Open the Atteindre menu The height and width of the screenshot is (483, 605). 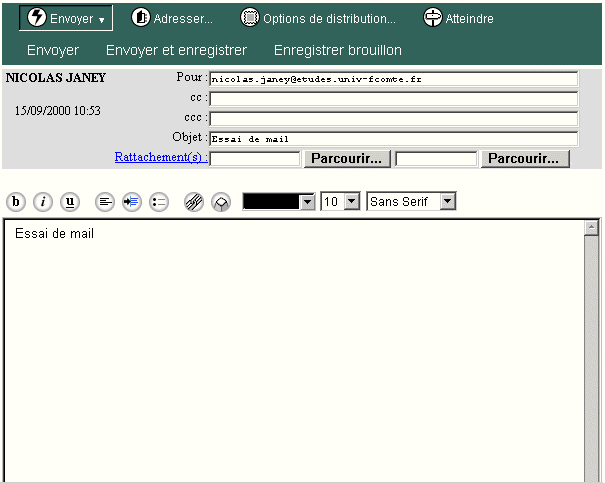point(458,18)
